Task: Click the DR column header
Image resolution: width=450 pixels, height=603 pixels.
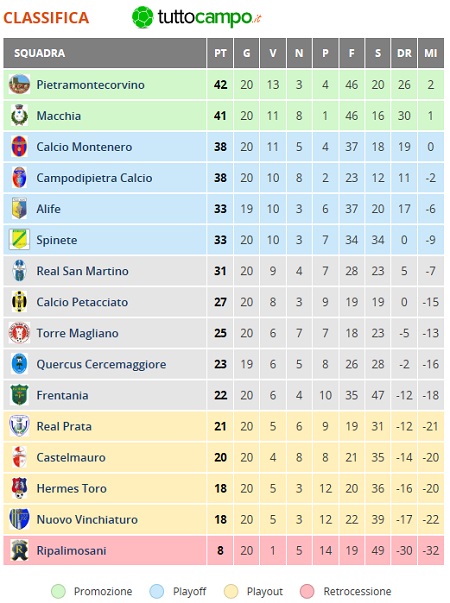Action: [404, 53]
